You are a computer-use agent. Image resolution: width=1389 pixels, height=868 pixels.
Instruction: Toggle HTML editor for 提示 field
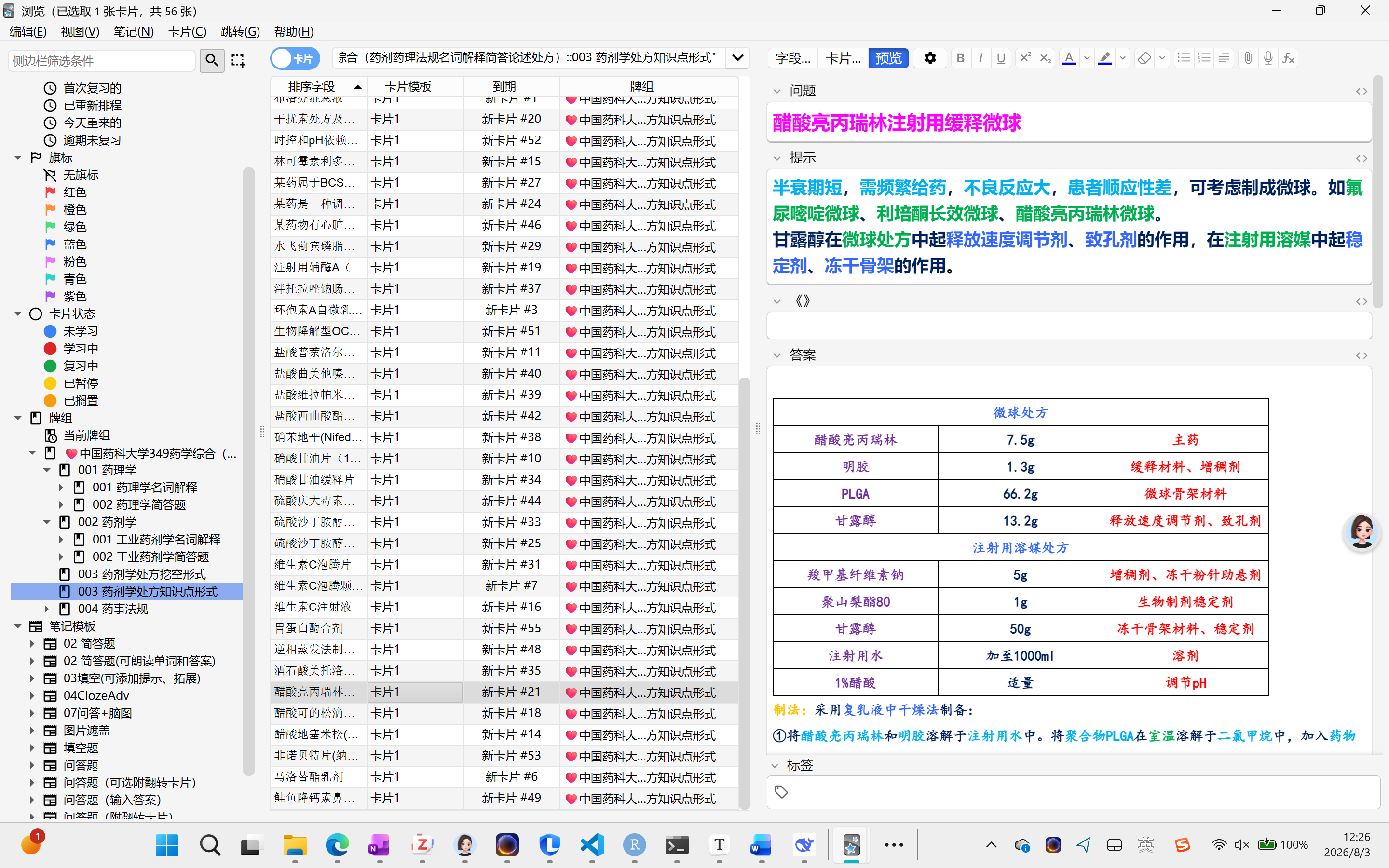(1362, 159)
